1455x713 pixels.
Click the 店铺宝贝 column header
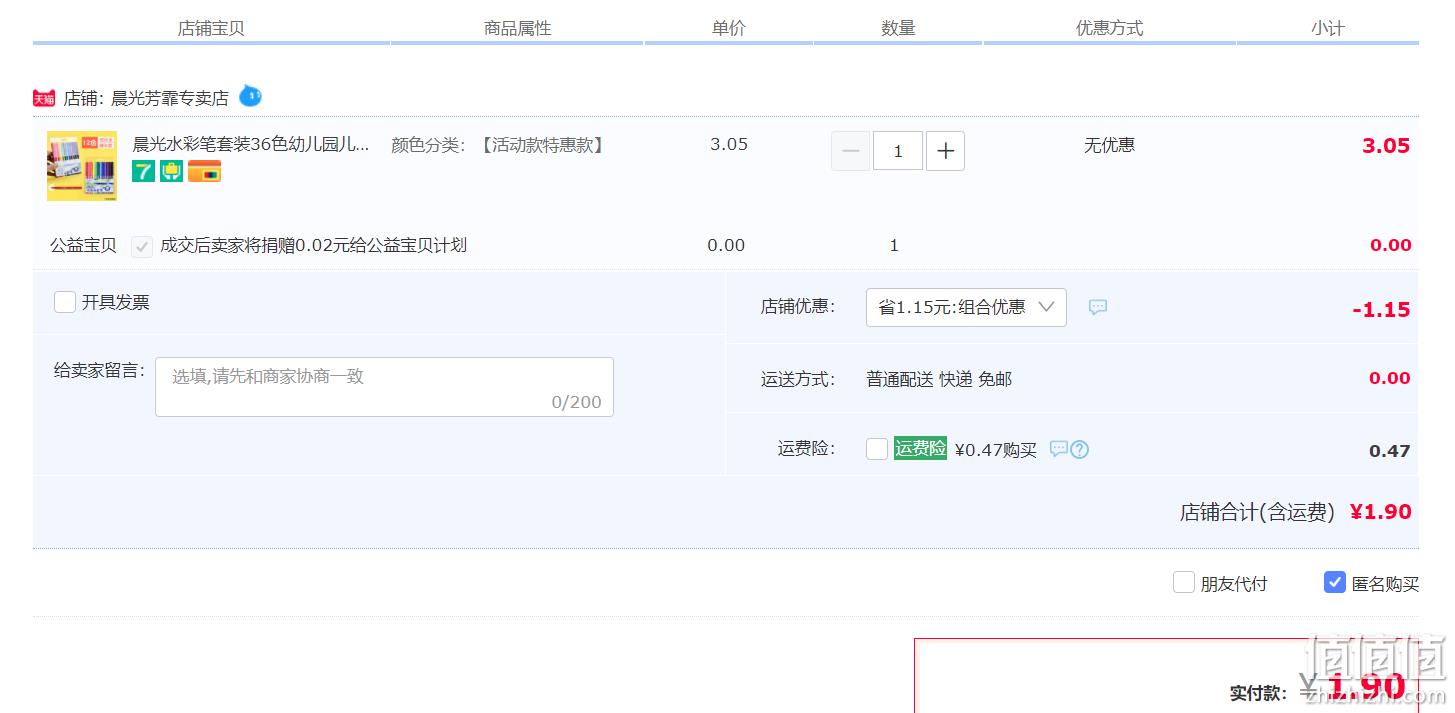coord(211,28)
